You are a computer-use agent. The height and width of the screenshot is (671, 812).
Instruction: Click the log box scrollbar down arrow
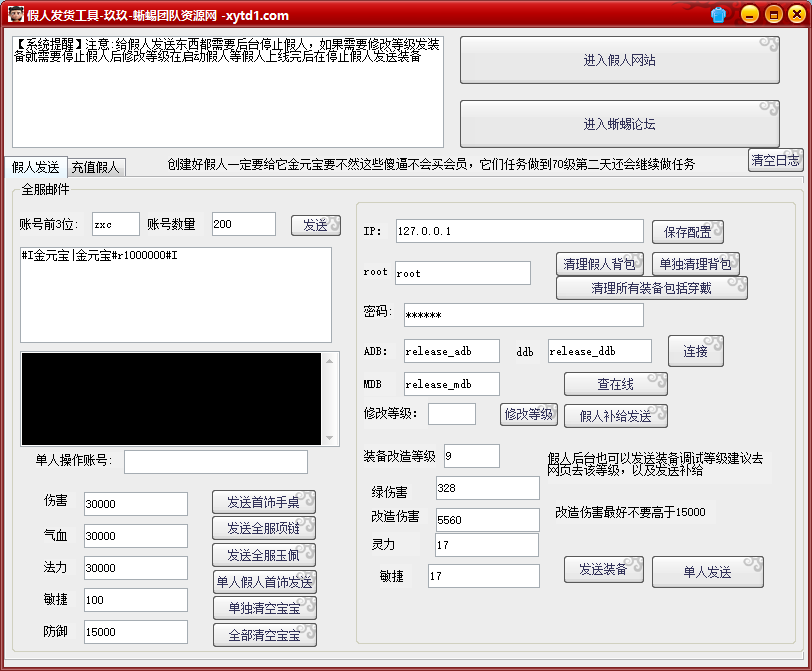tap(332, 438)
